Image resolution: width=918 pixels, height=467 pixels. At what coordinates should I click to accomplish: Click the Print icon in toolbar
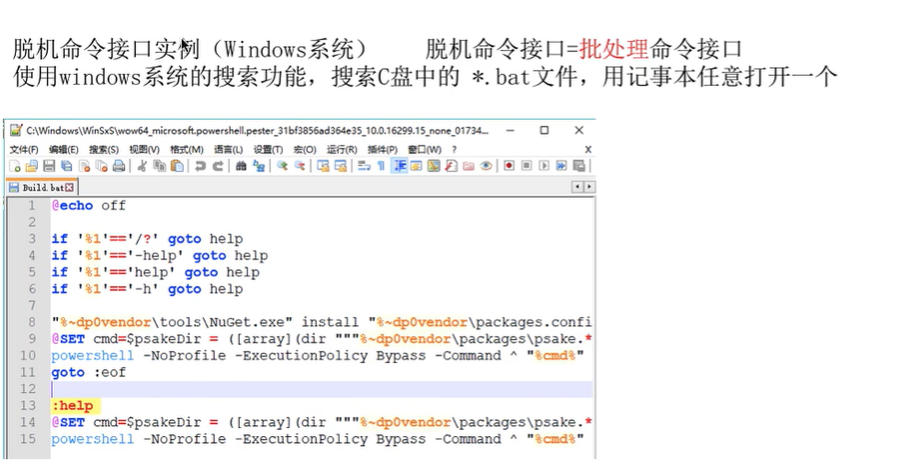pos(119,166)
